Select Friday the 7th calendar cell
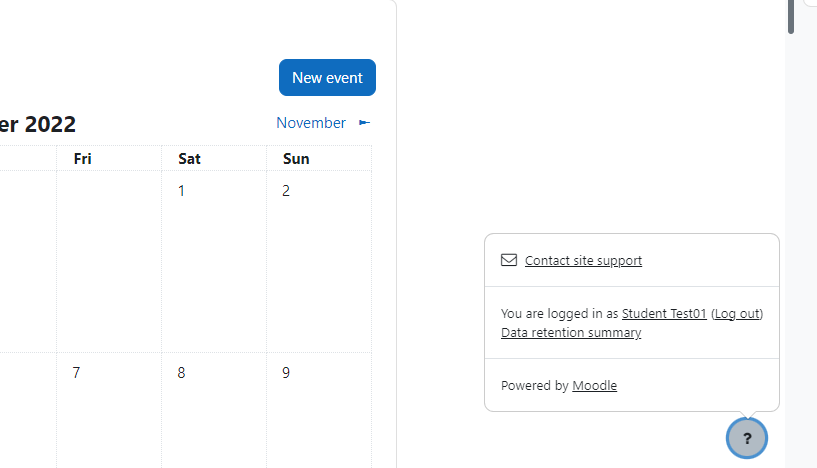 point(109,410)
